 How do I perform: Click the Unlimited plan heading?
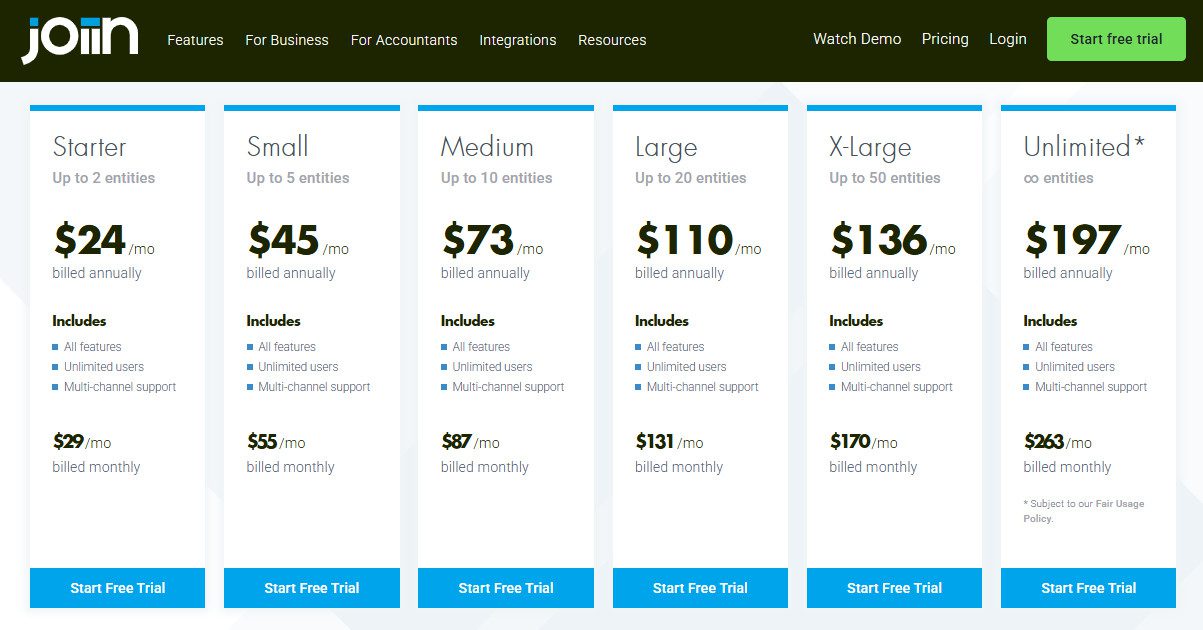pyautogui.click(x=1074, y=146)
